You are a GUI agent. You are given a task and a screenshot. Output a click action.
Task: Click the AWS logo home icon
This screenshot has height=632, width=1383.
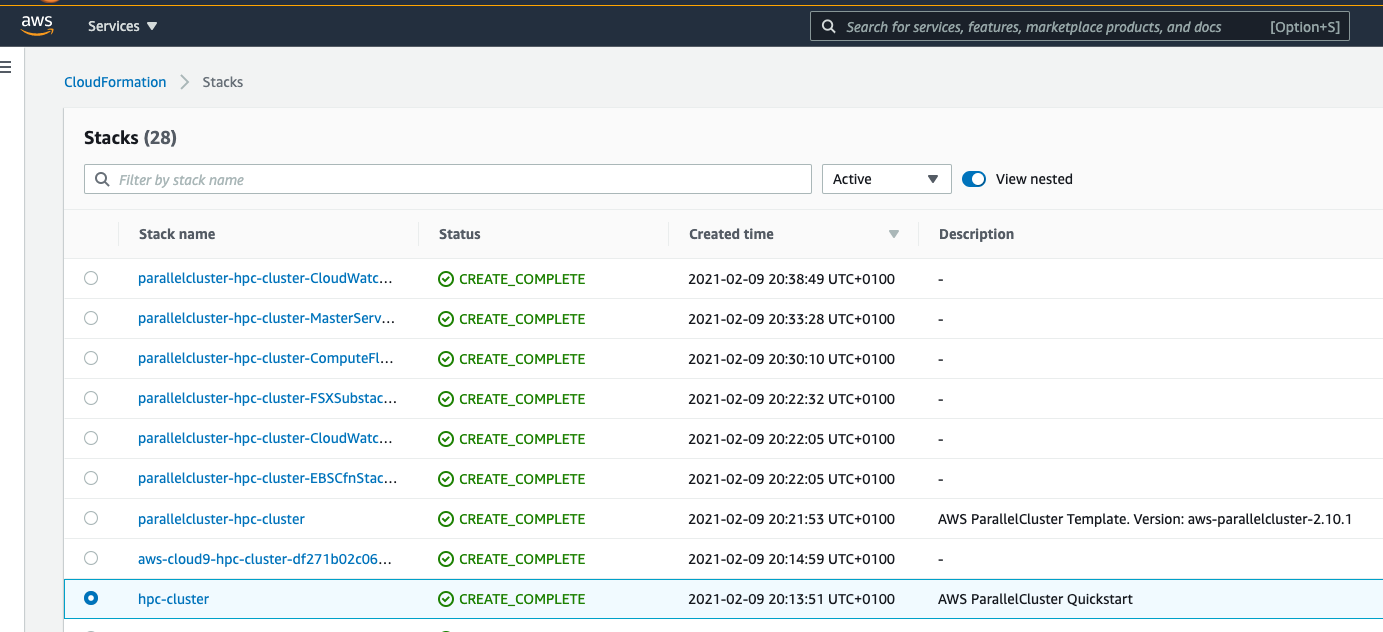(x=37, y=26)
